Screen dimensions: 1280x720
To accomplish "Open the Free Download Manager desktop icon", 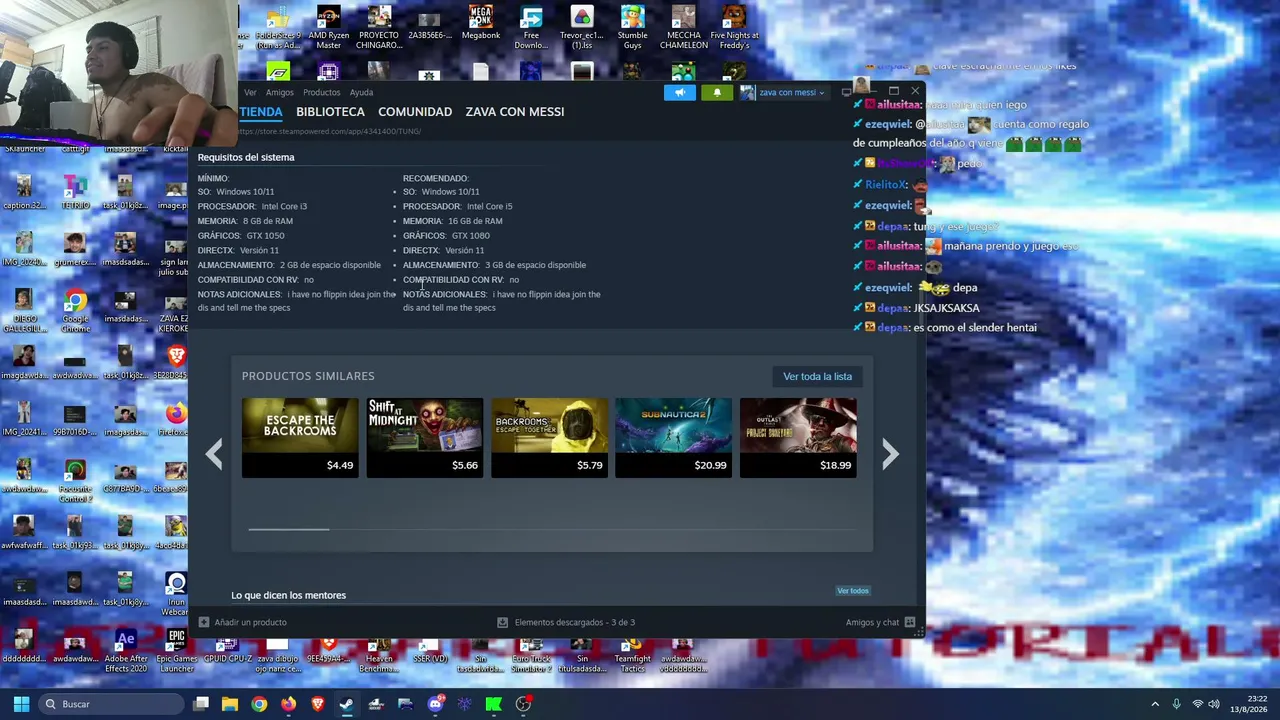I will click(x=531, y=28).
